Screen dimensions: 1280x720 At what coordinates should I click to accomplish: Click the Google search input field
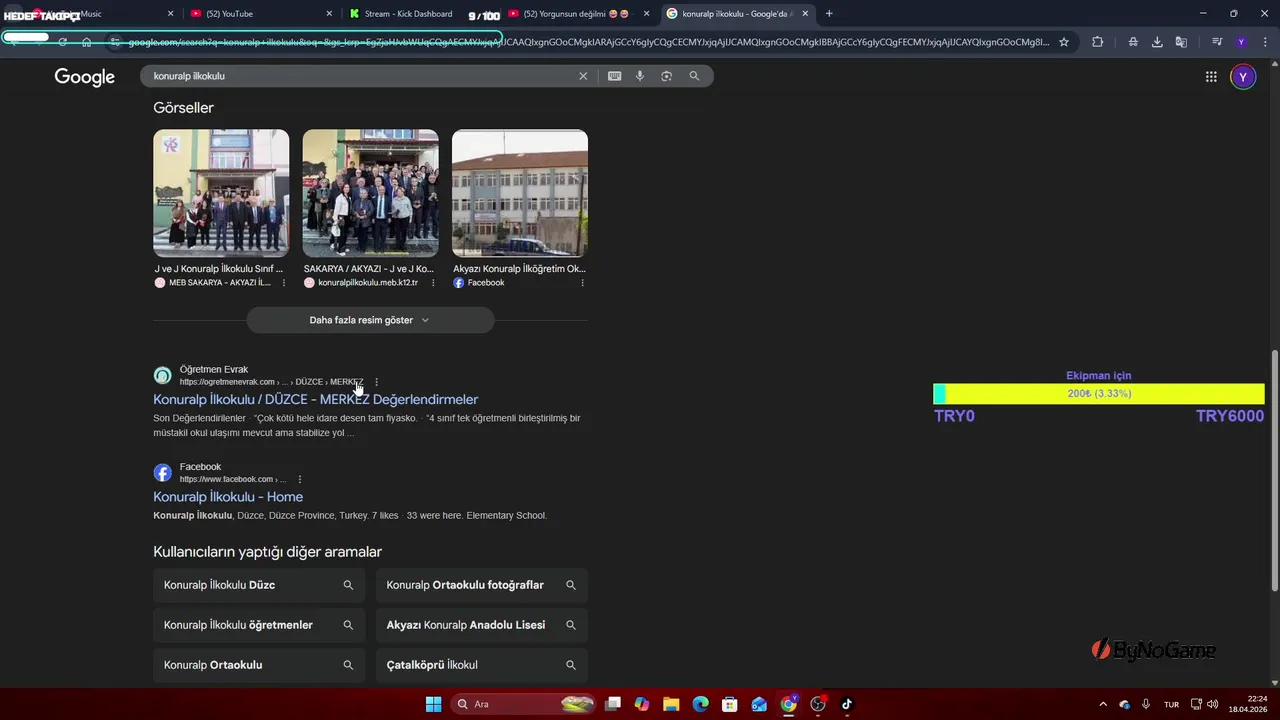click(360, 76)
